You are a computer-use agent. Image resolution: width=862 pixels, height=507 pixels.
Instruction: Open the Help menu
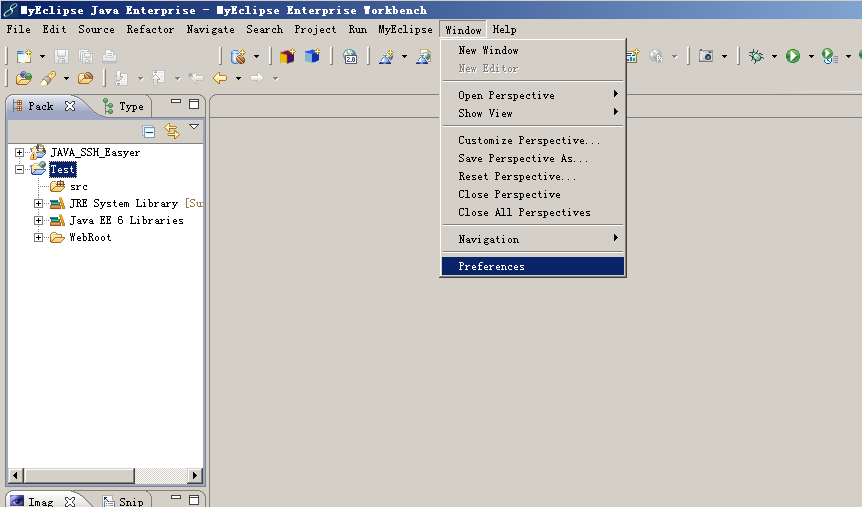[504, 29]
